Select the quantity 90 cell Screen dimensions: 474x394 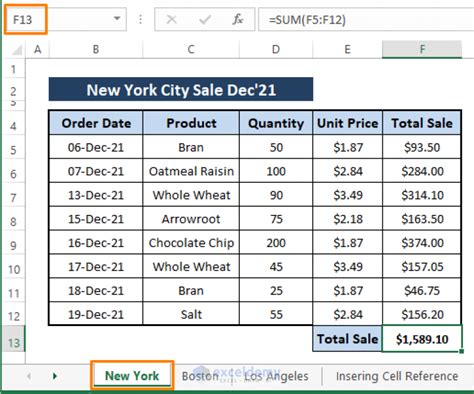(276, 195)
